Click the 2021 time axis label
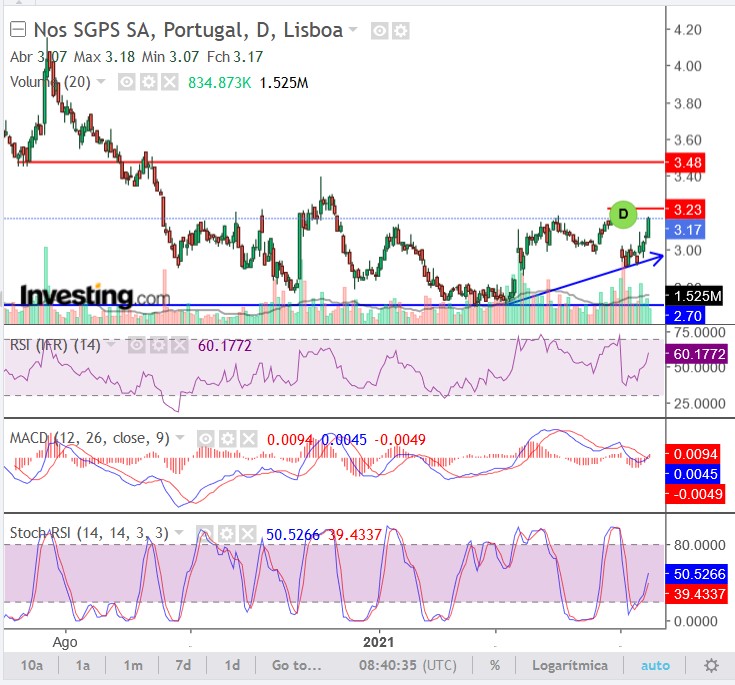The image size is (735, 685). (378, 642)
